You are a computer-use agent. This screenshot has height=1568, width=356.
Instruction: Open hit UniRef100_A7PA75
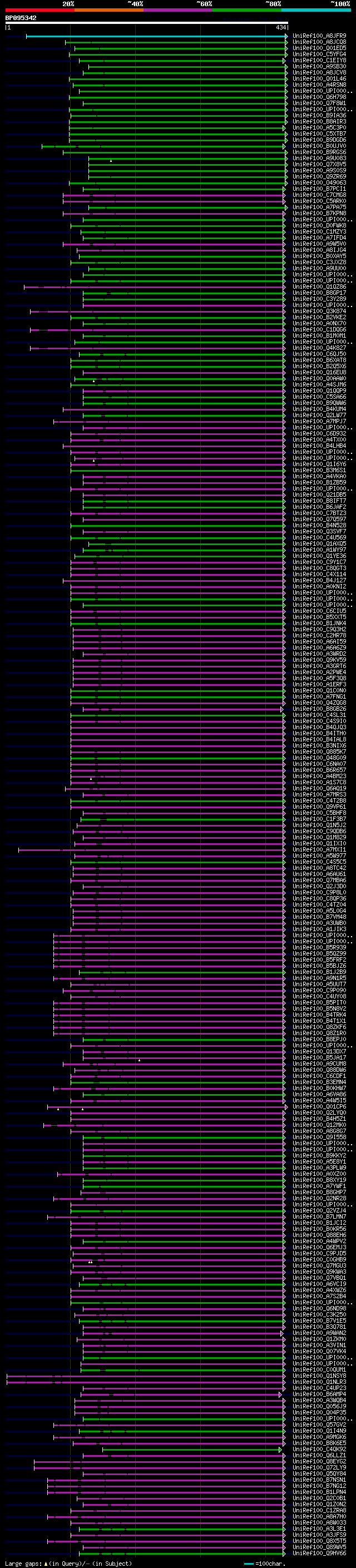319,207
